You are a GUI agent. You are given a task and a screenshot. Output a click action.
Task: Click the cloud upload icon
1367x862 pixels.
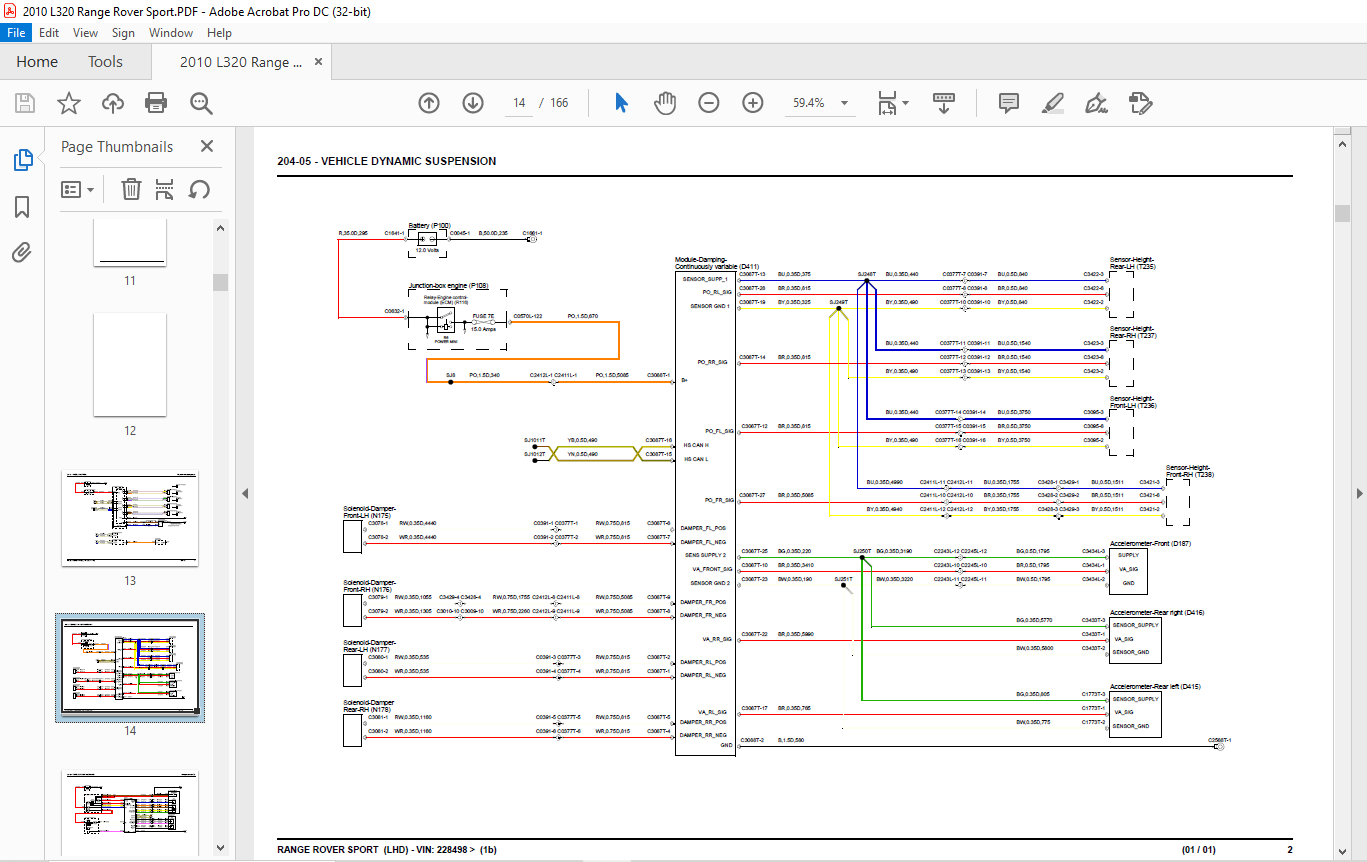point(113,103)
